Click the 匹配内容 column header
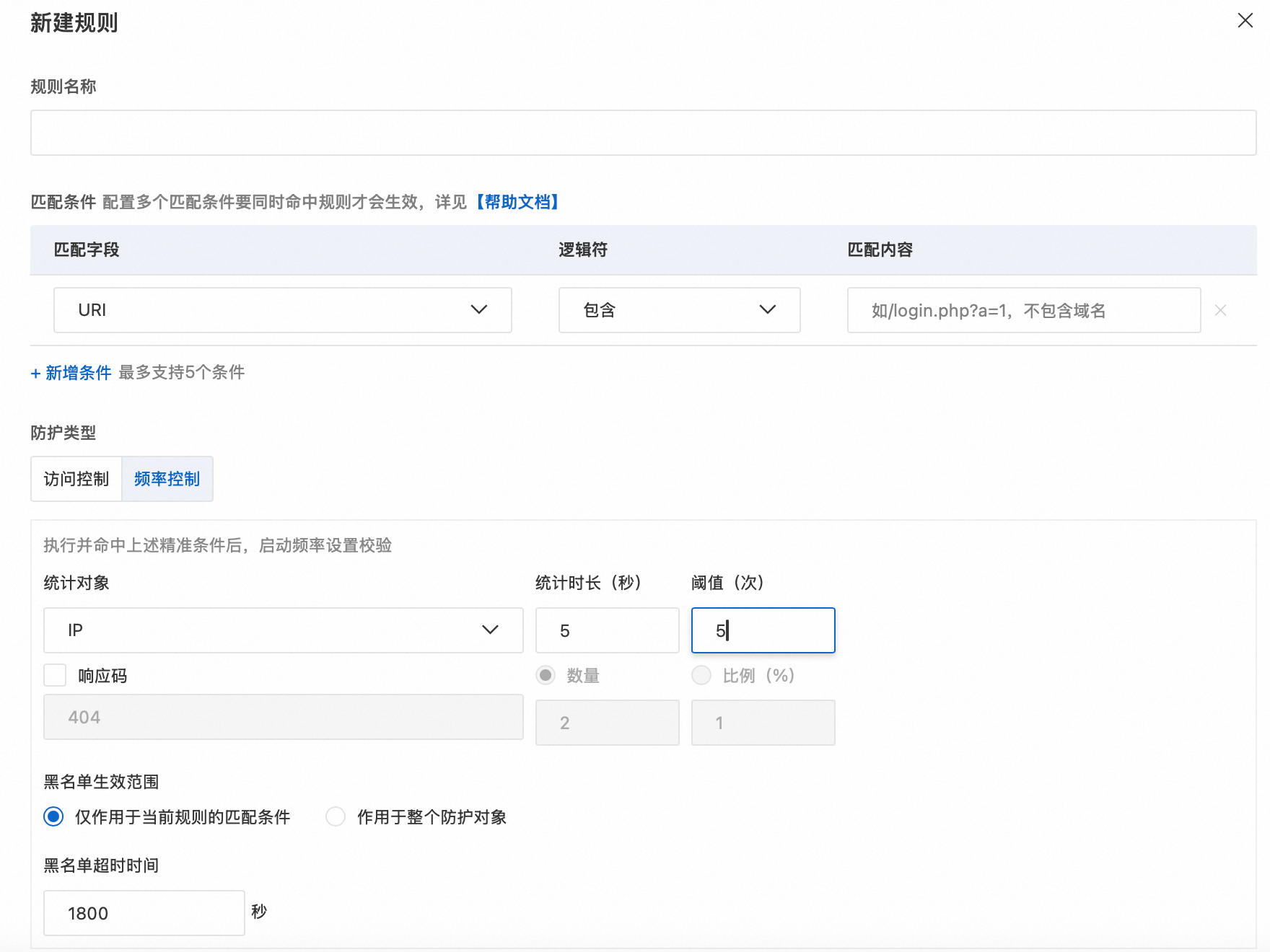This screenshot has width=1270, height=952. [880, 250]
